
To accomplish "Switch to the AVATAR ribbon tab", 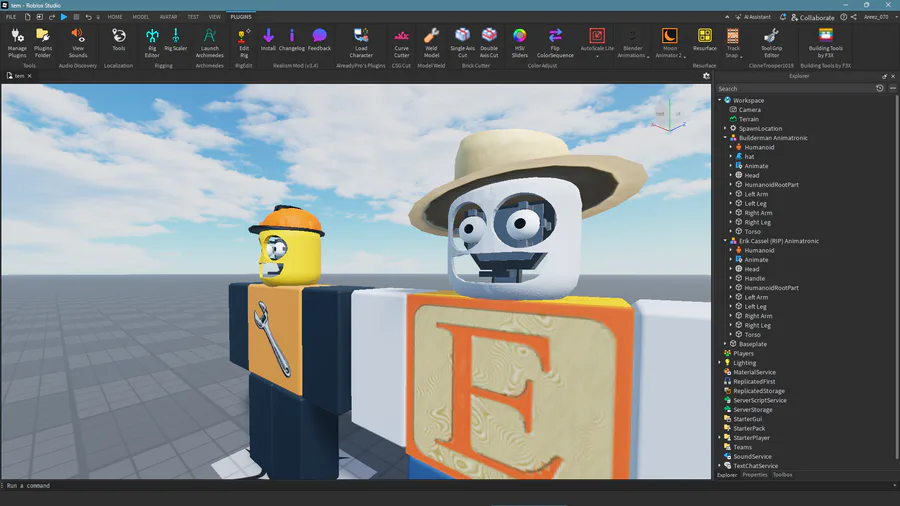I will 168,17.
